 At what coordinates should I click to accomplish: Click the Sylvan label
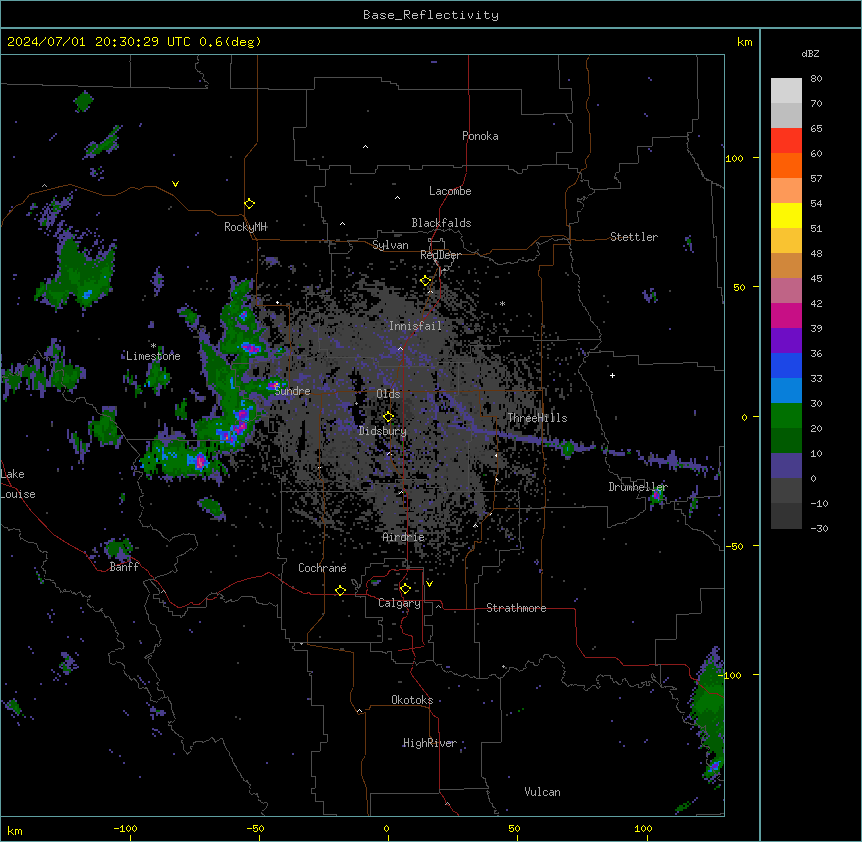pyautogui.click(x=390, y=245)
